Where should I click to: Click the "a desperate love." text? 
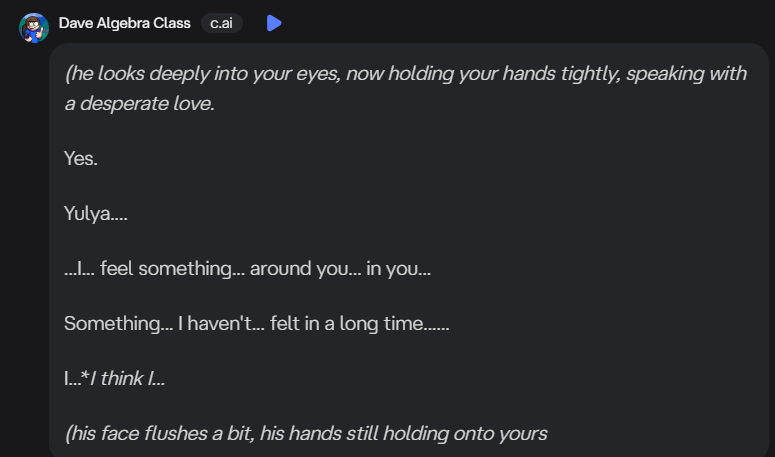[140, 103]
